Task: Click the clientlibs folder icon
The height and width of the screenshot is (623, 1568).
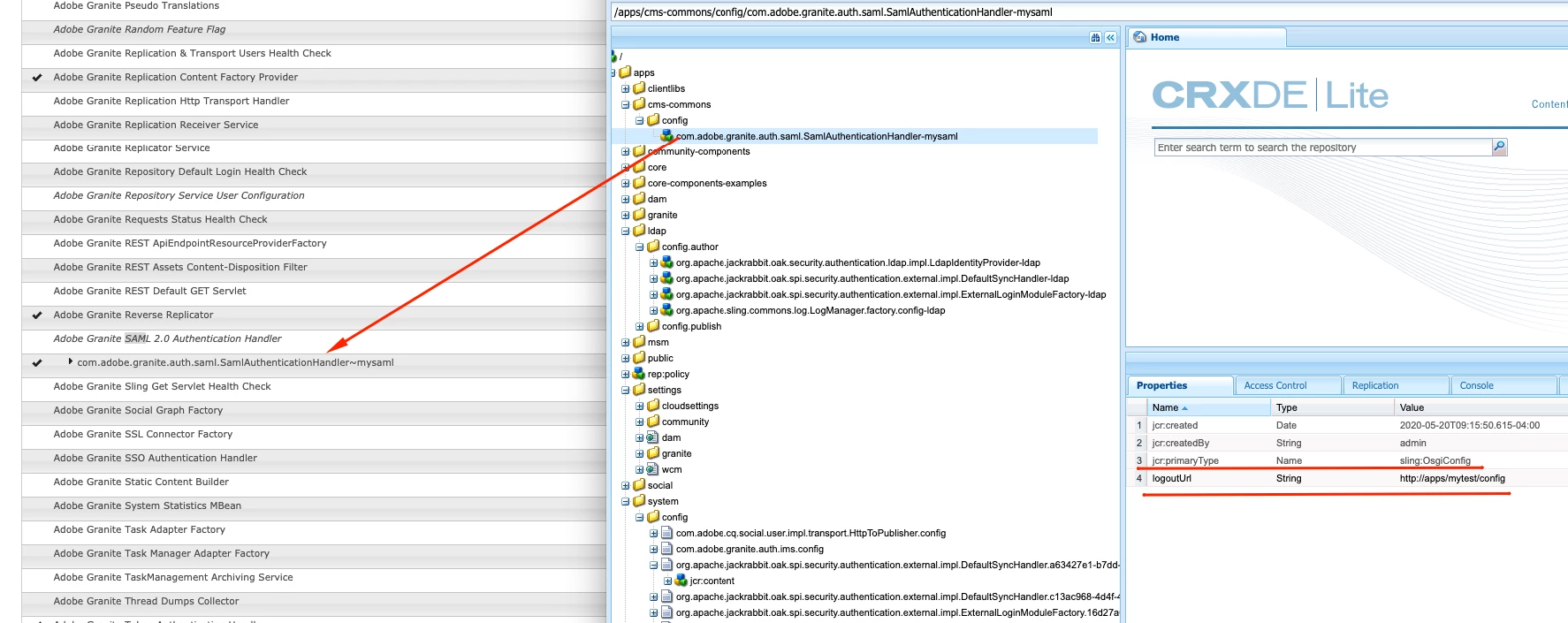Action: 639,88
